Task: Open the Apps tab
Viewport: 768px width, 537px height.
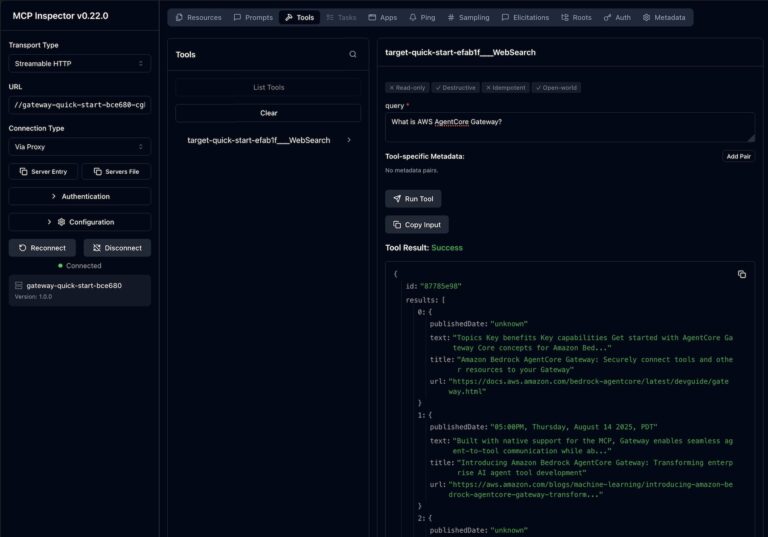Action: (x=383, y=18)
